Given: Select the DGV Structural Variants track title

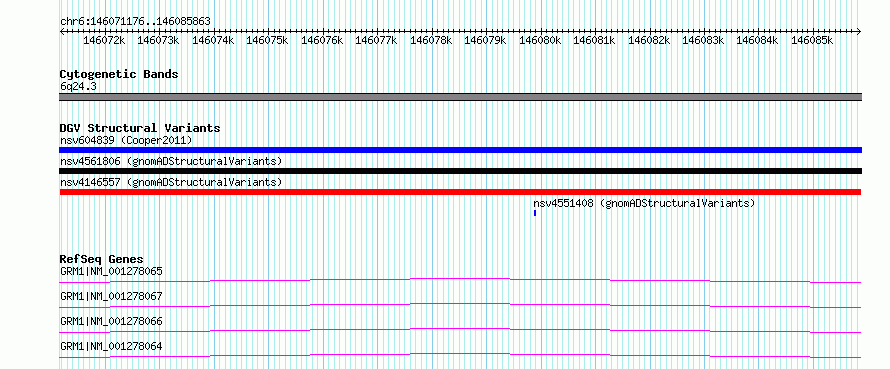Looking at the screenshot, I should 140,128.
